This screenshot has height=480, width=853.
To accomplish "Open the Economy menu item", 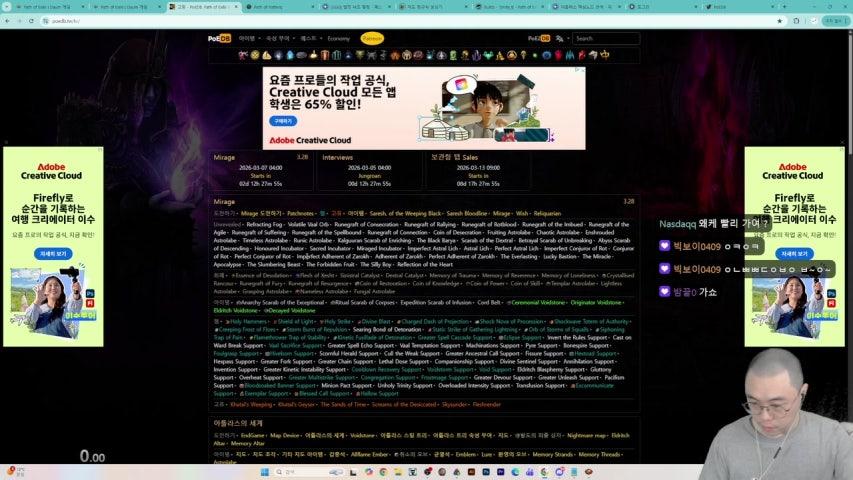I will point(338,38).
